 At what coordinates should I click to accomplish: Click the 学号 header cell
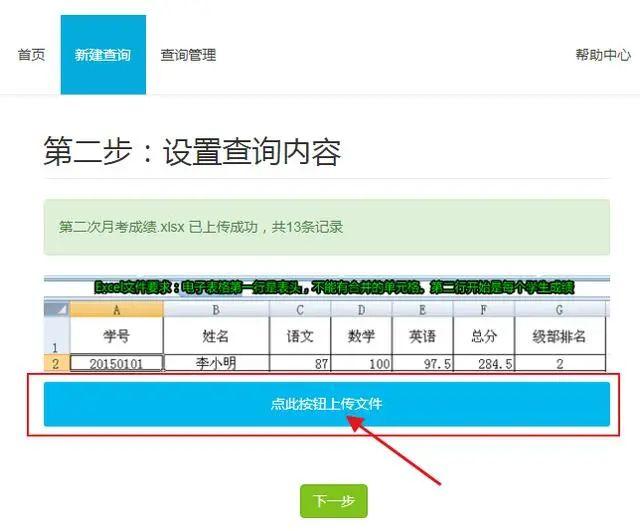[x=117, y=336]
